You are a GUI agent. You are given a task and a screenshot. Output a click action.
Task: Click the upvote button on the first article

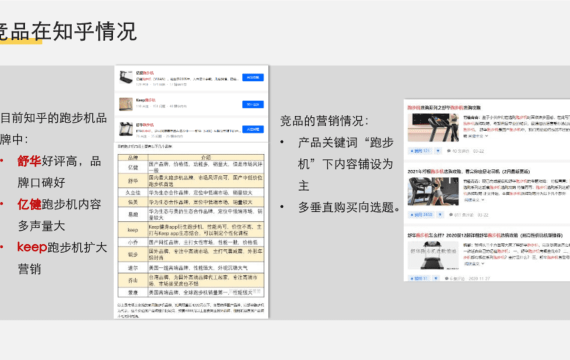click(420, 151)
